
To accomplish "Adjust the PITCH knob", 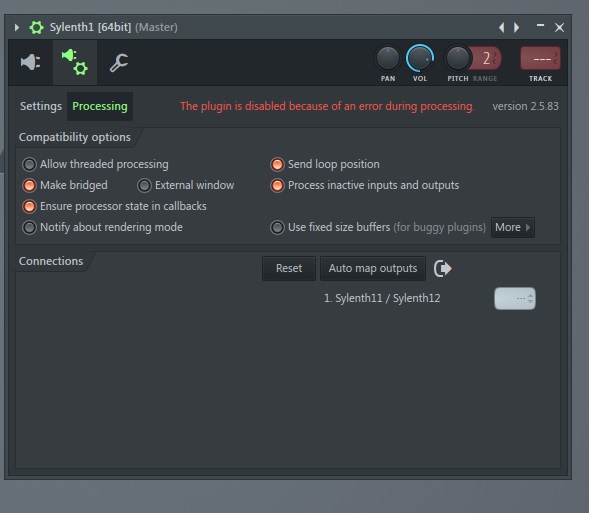I will click(458, 59).
